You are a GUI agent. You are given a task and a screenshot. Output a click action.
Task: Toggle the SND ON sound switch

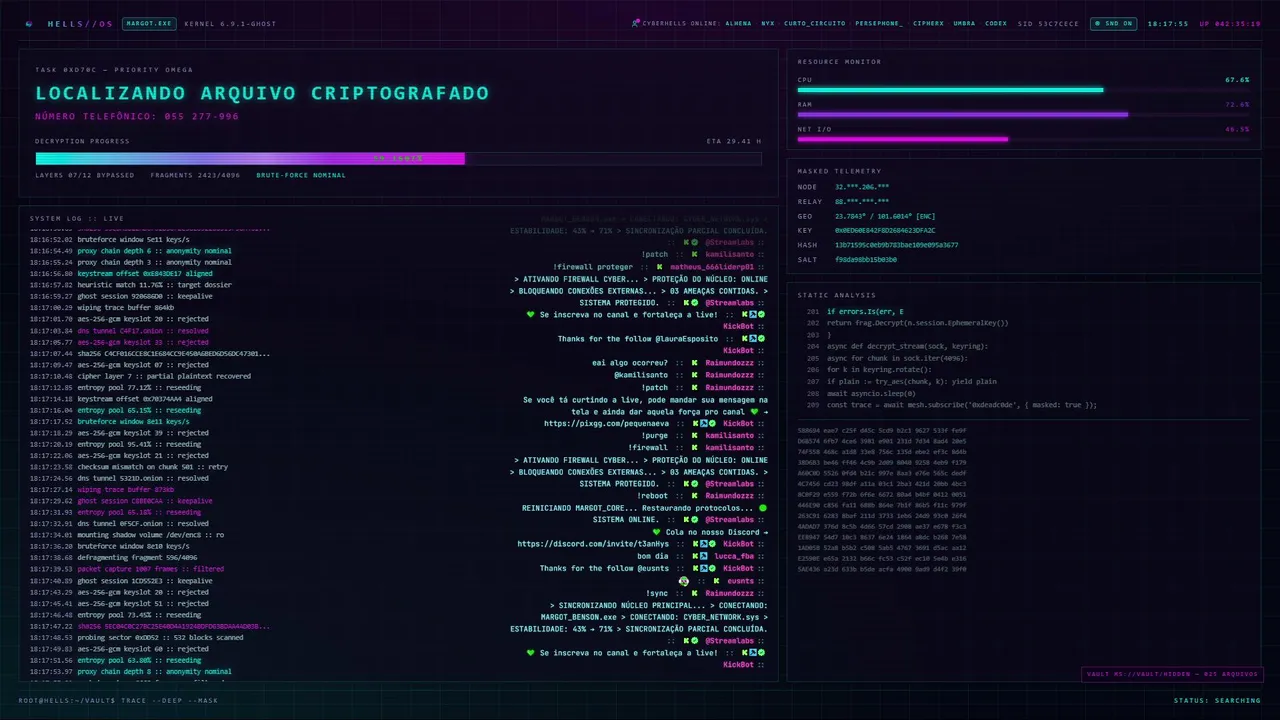(1113, 23)
